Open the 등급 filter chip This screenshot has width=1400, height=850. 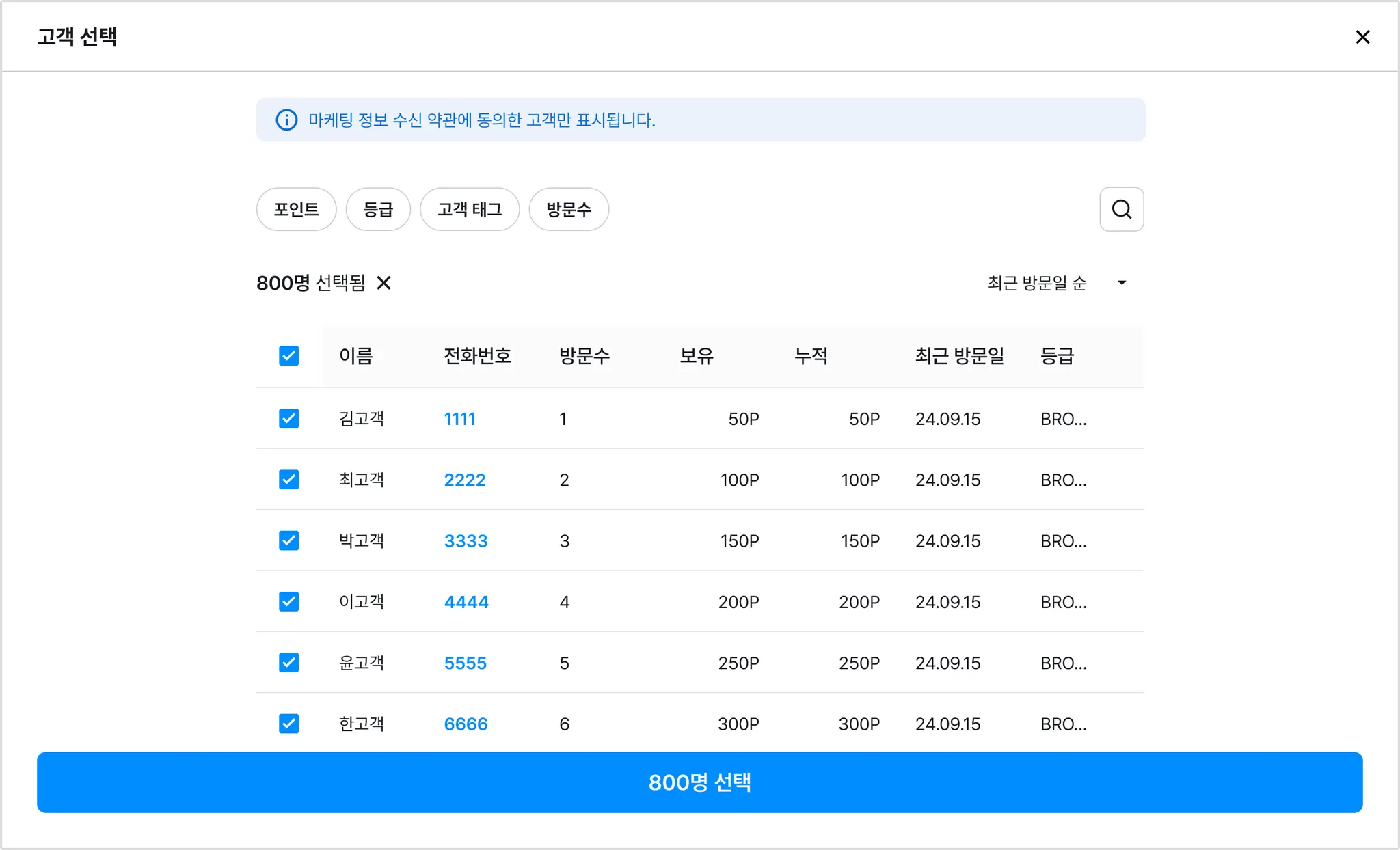click(378, 209)
